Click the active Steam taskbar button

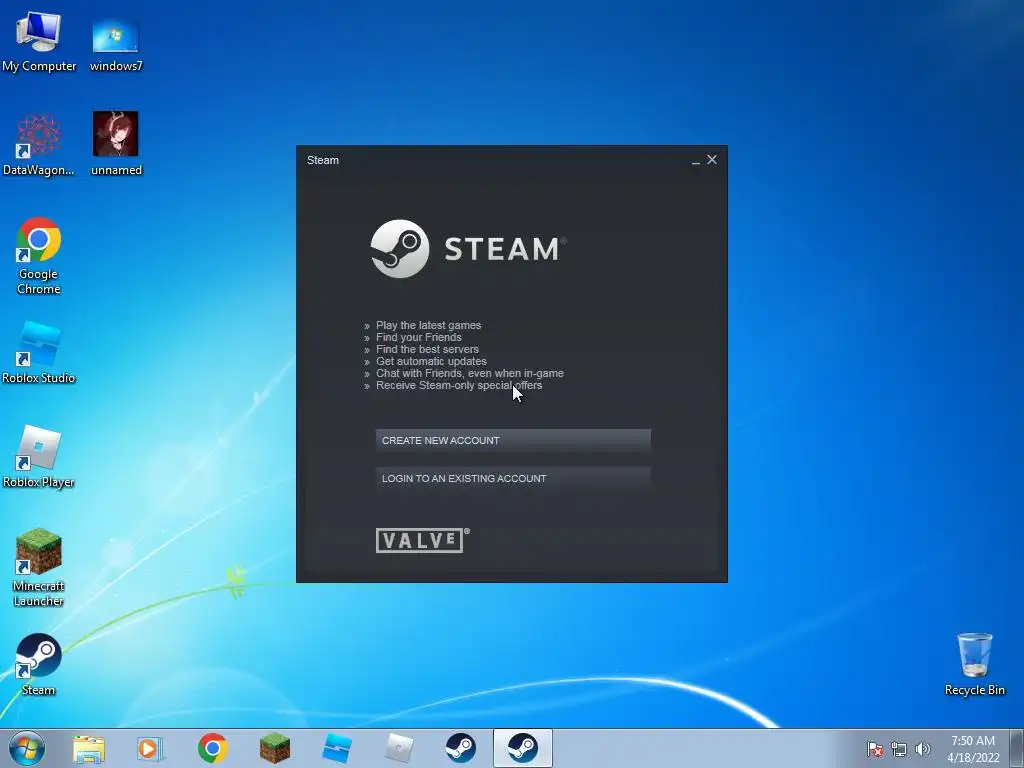(522, 748)
